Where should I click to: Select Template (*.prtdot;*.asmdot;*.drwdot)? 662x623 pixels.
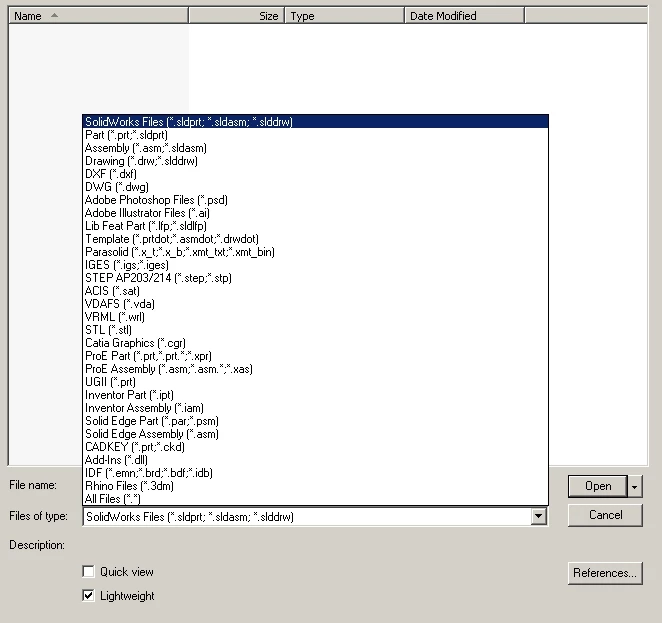(315, 239)
